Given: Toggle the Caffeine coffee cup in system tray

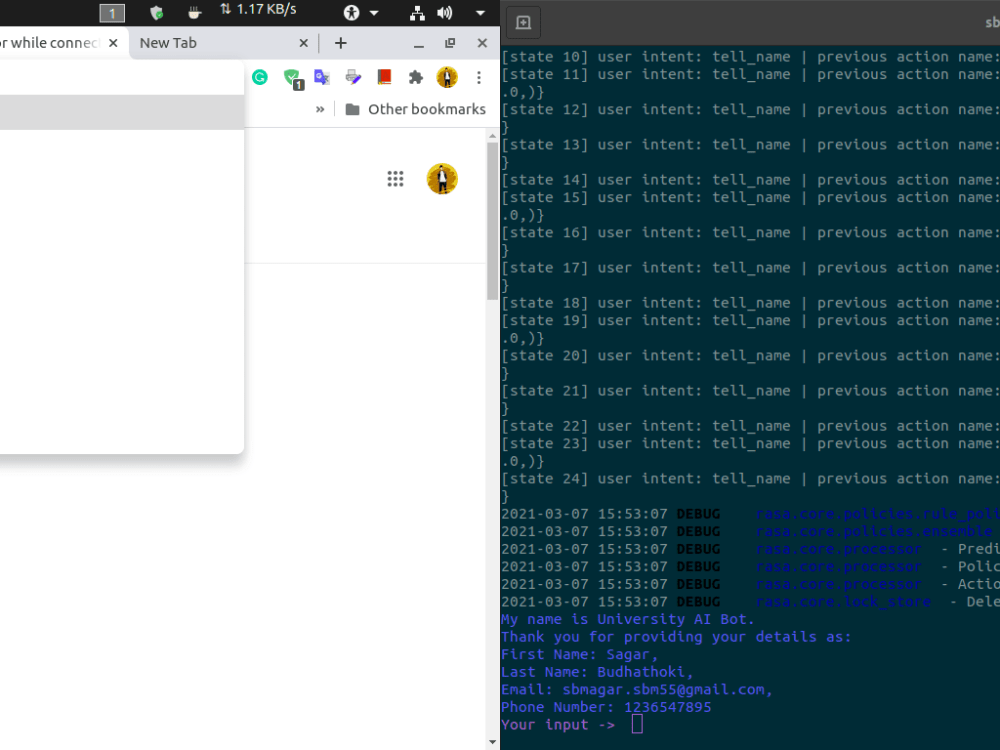Looking at the screenshot, I should coord(192,13).
